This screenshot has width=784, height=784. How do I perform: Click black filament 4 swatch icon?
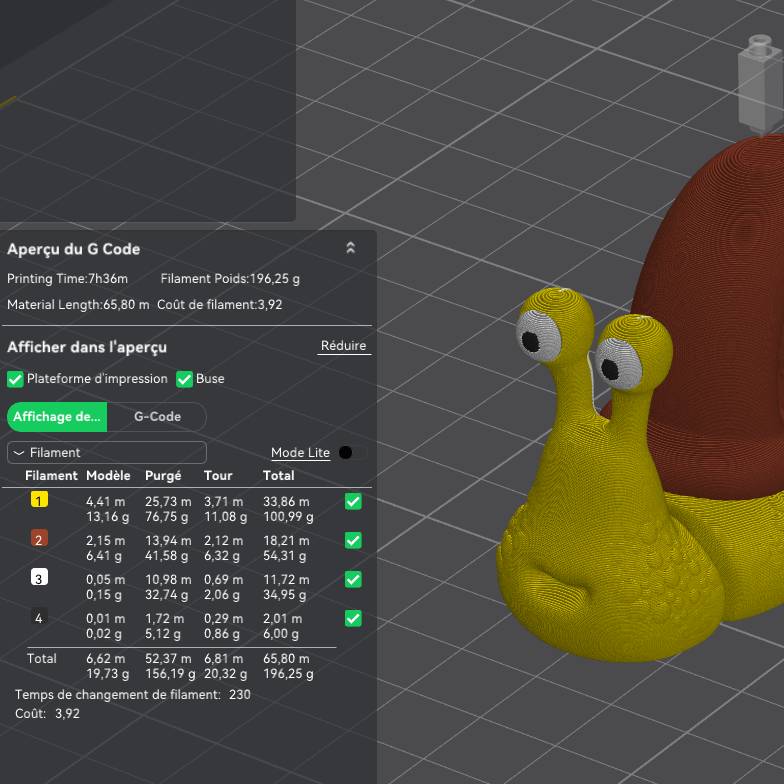pos(39,618)
